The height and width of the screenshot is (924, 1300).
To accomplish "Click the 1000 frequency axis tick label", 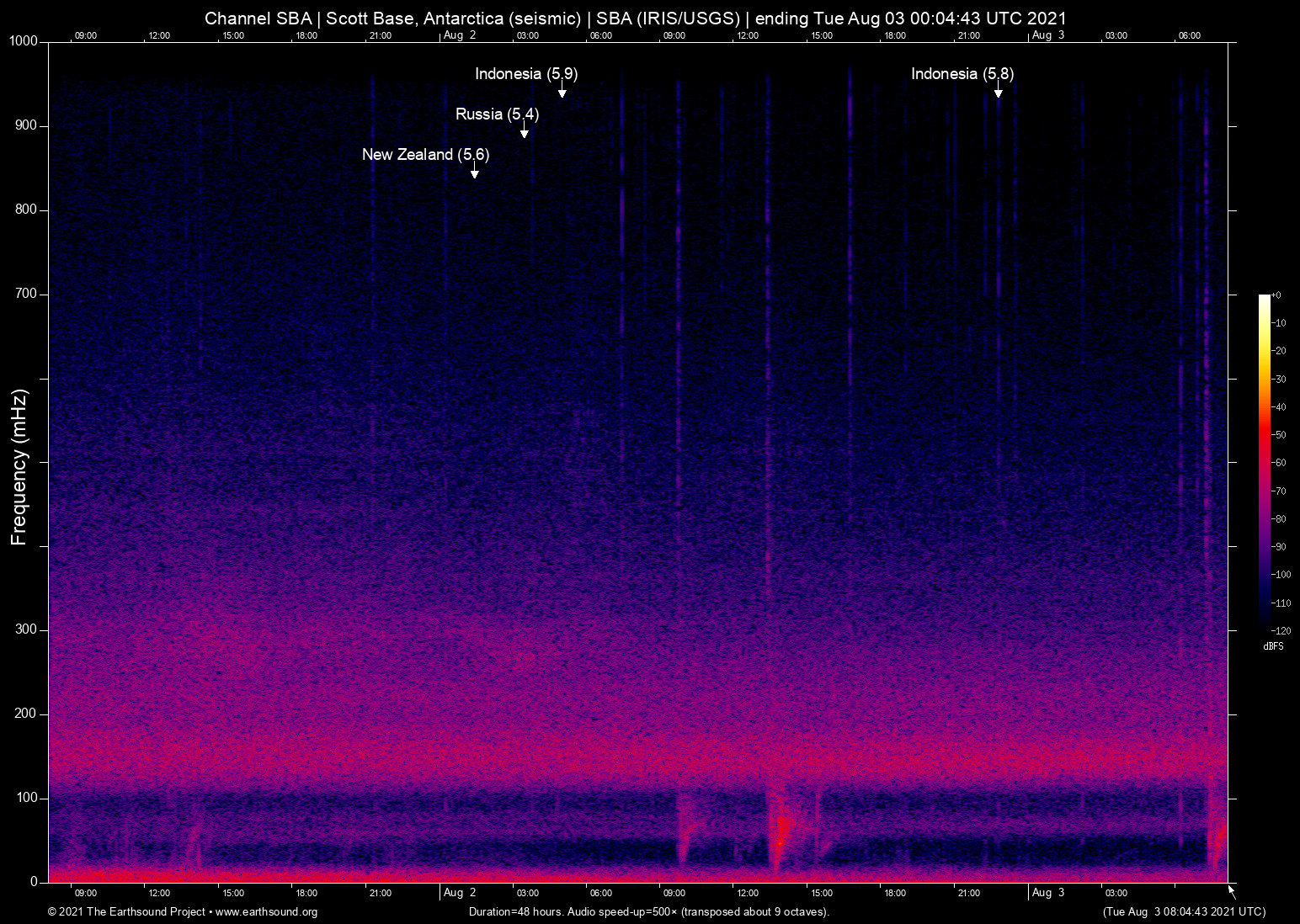I will click(x=24, y=41).
